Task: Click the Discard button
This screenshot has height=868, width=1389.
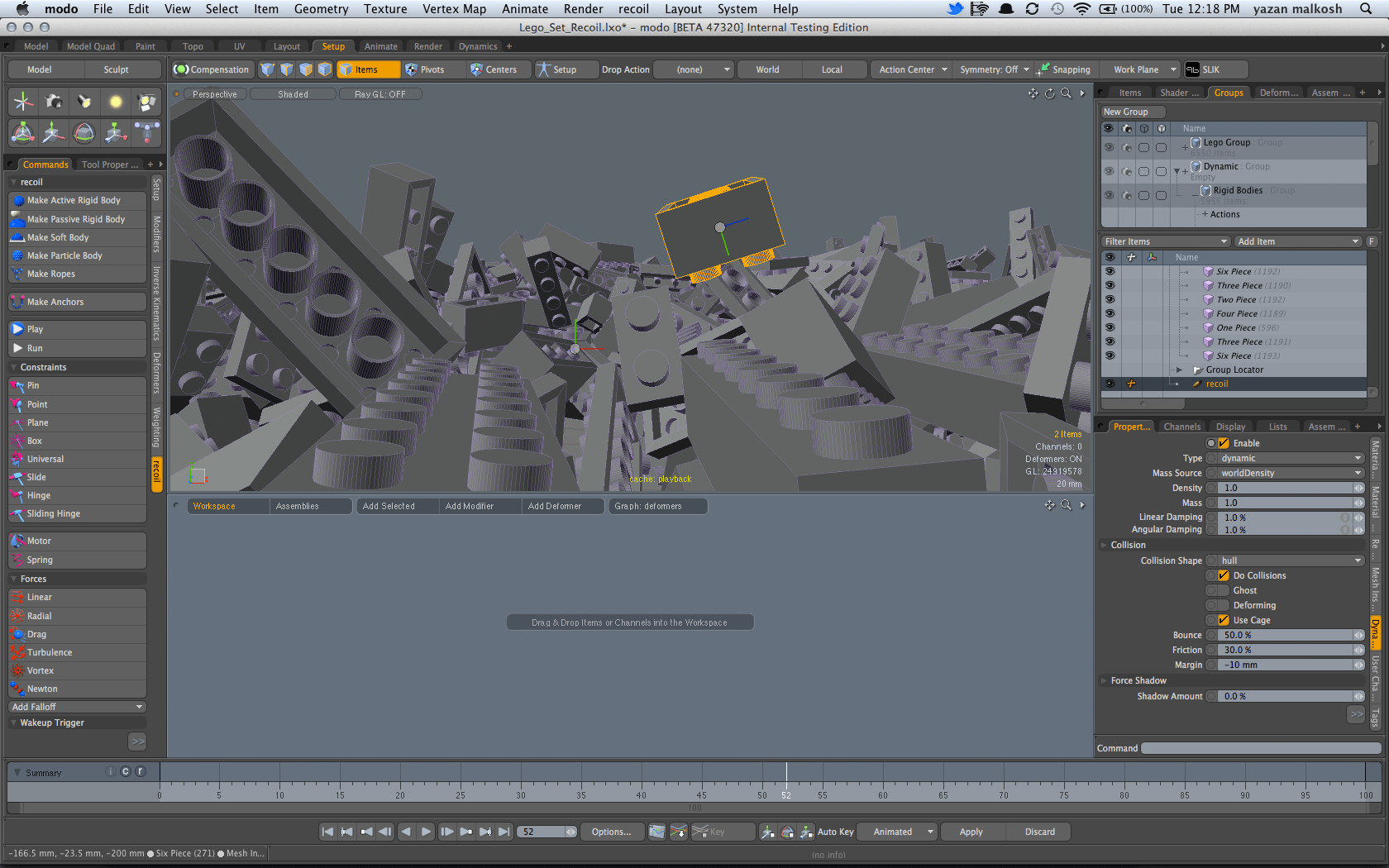Action: pos(1040,832)
